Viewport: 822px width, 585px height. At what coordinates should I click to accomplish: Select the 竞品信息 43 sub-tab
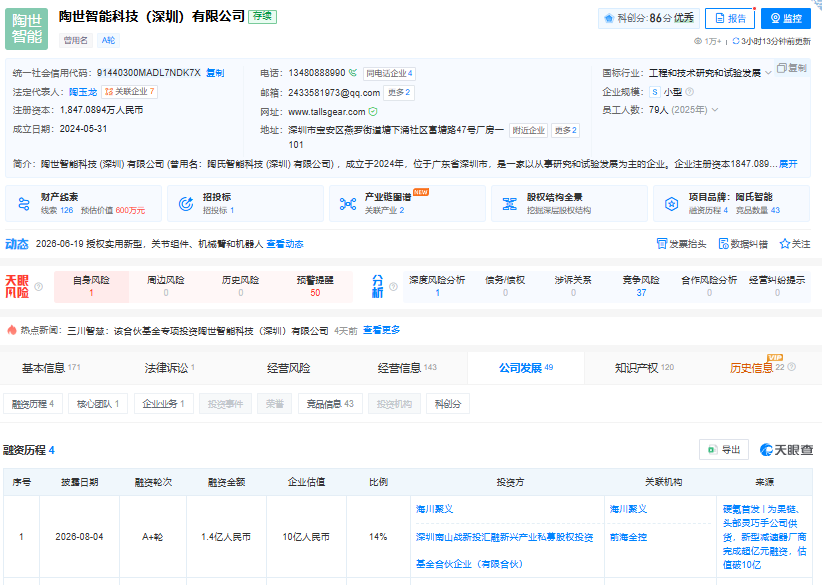pos(330,404)
